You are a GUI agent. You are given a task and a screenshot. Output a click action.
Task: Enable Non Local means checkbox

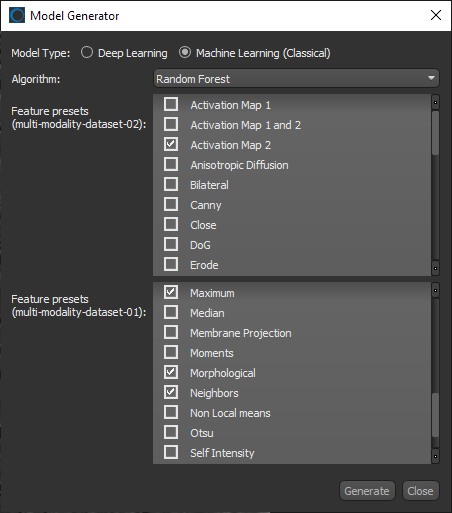171,412
